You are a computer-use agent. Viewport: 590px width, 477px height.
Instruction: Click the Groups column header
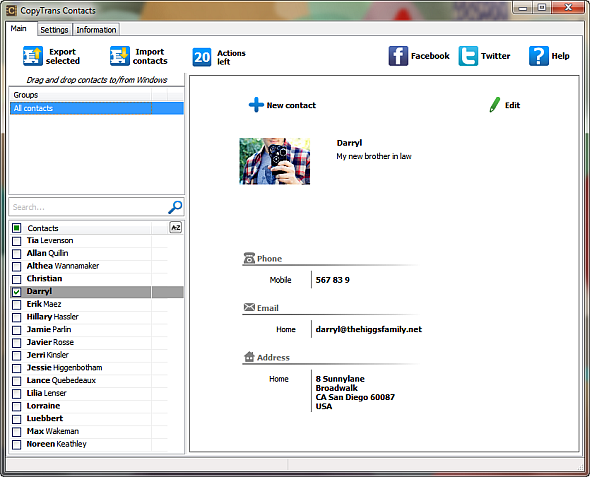click(x=81, y=95)
